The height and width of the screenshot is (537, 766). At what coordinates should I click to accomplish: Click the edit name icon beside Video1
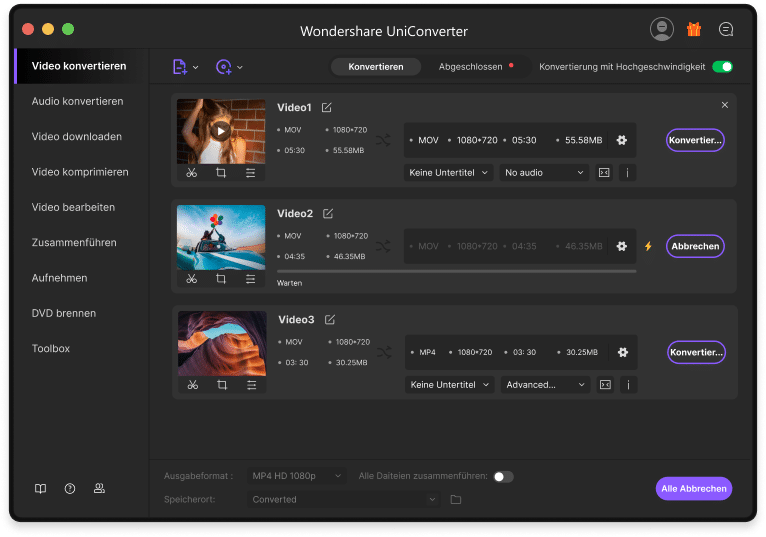click(x=327, y=107)
